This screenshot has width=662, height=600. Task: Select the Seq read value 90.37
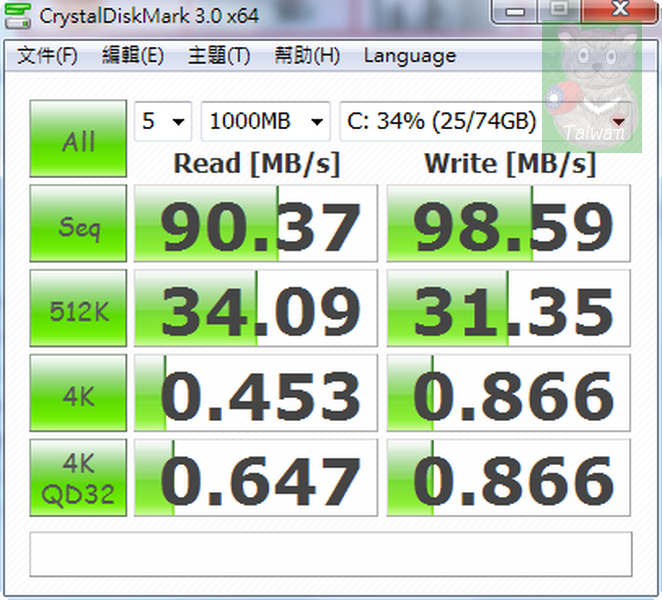point(256,223)
